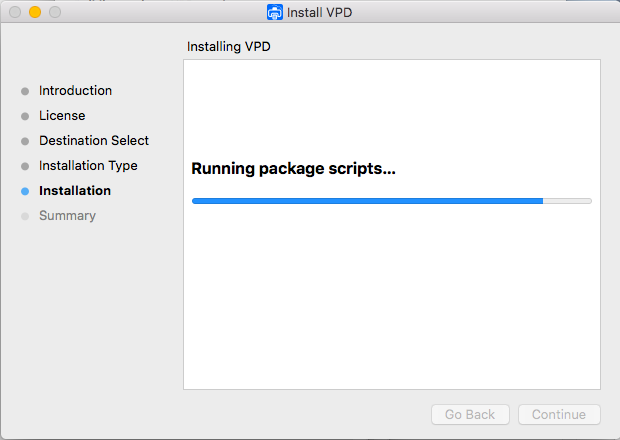This screenshot has height=440, width=620.
Task: Minimize the installer with yellow button
Action: (35, 12)
